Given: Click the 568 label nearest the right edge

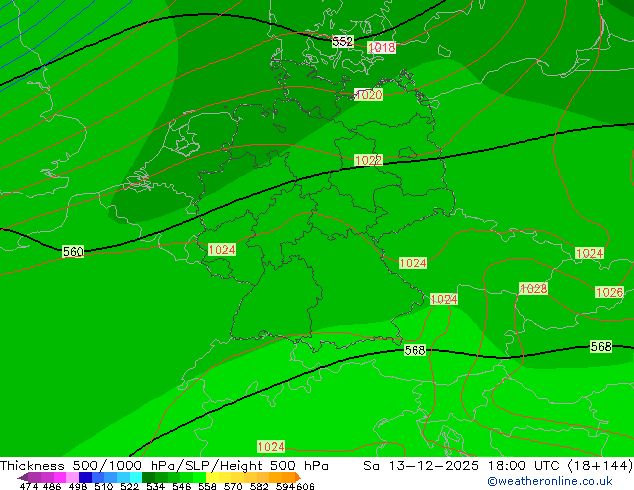Looking at the screenshot, I should [x=601, y=346].
